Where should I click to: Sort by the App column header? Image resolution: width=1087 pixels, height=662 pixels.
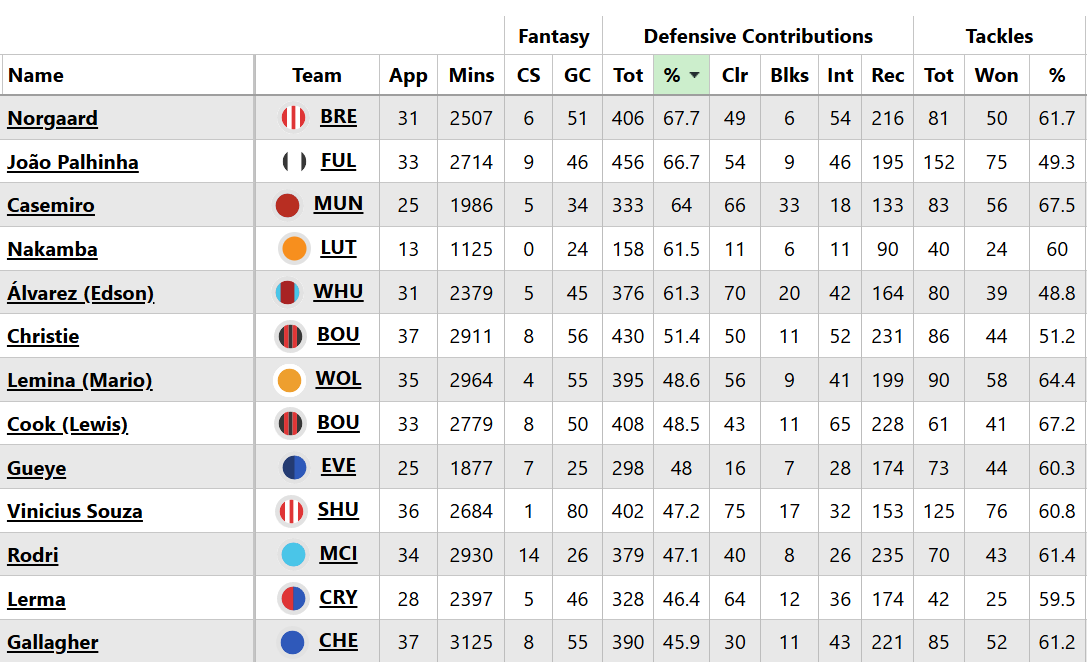(x=408, y=76)
